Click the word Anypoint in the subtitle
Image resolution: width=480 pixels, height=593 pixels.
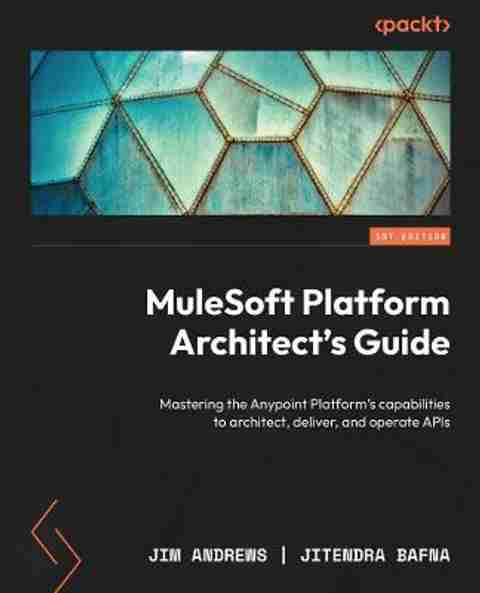[x=278, y=405]
